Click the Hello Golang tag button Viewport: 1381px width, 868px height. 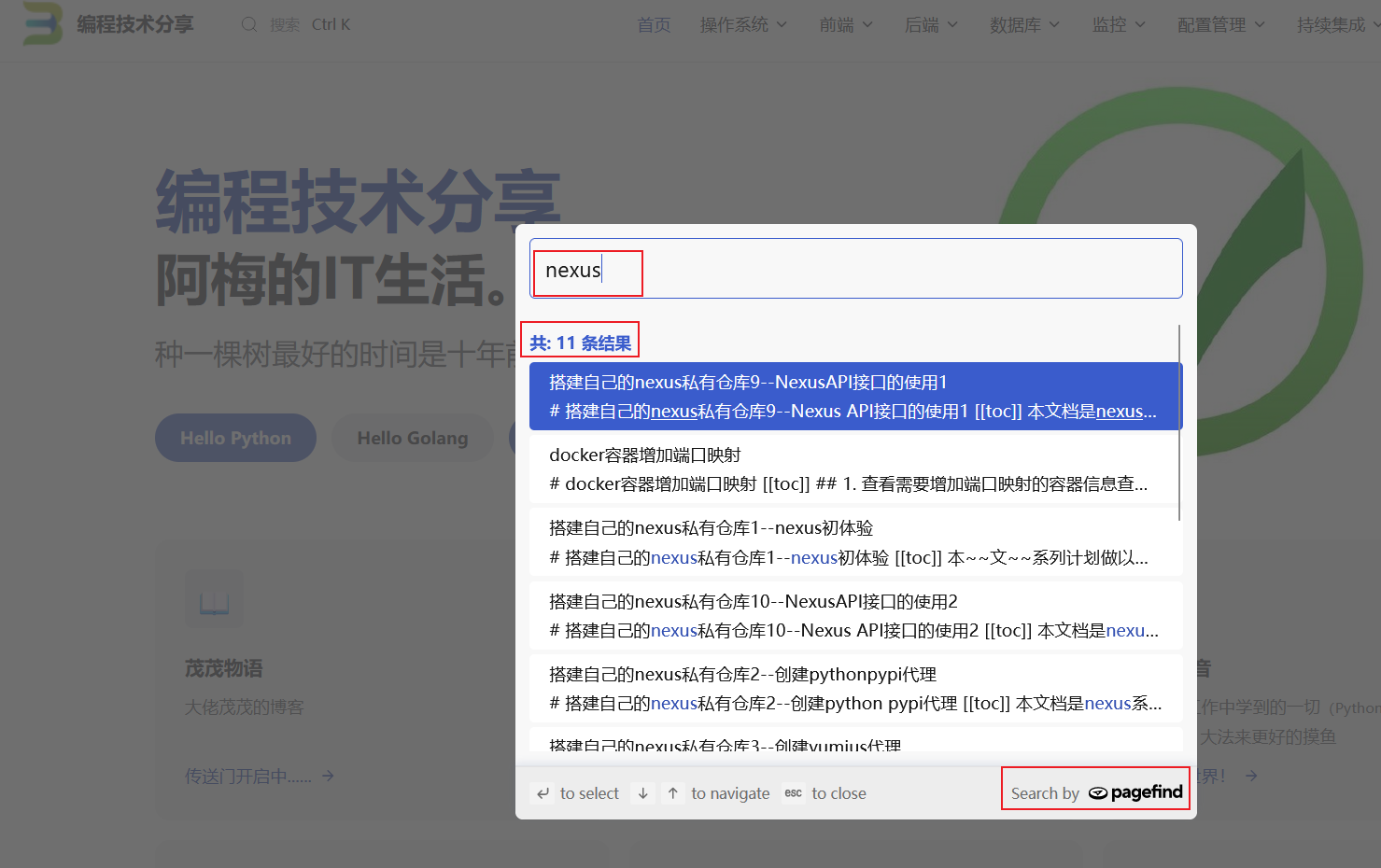412,438
